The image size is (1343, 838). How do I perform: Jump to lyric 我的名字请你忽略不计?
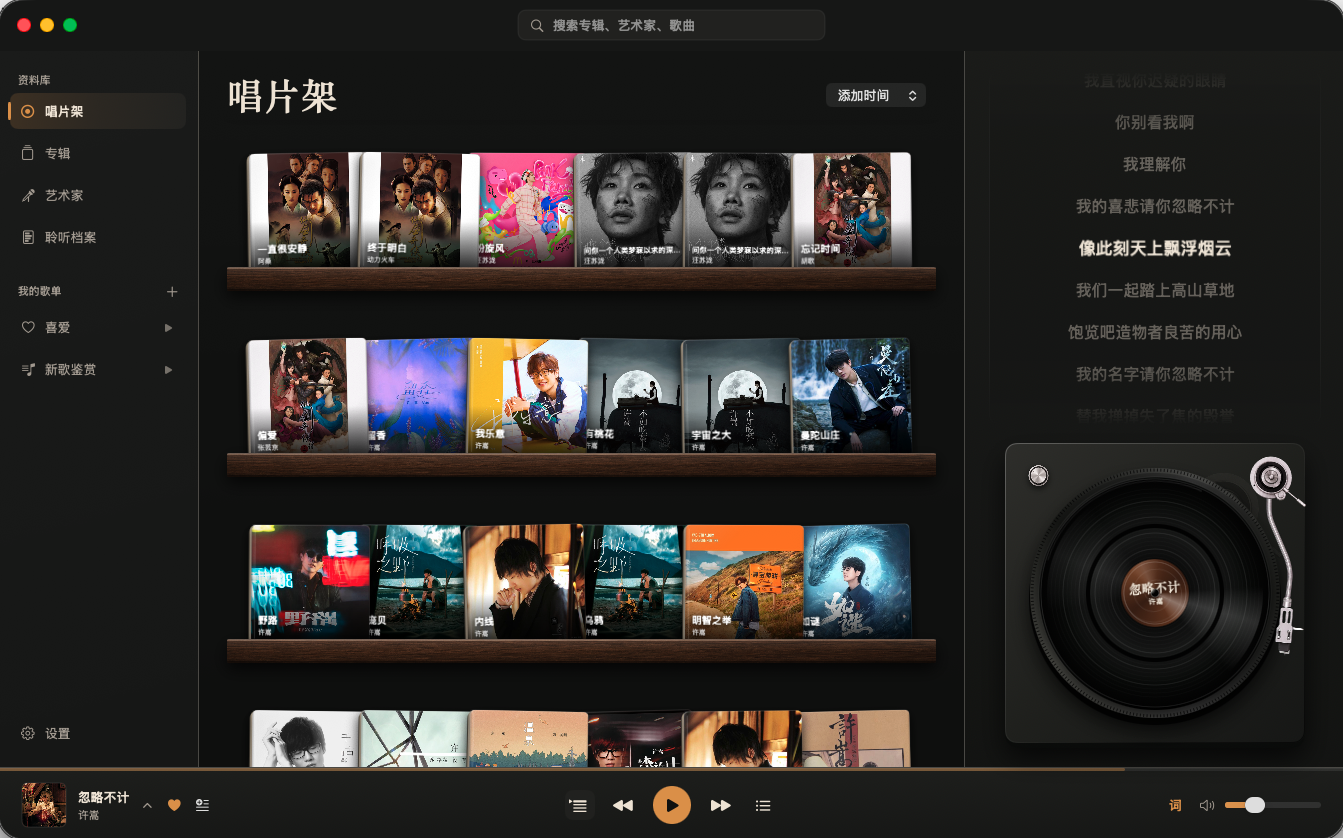point(1154,375)
